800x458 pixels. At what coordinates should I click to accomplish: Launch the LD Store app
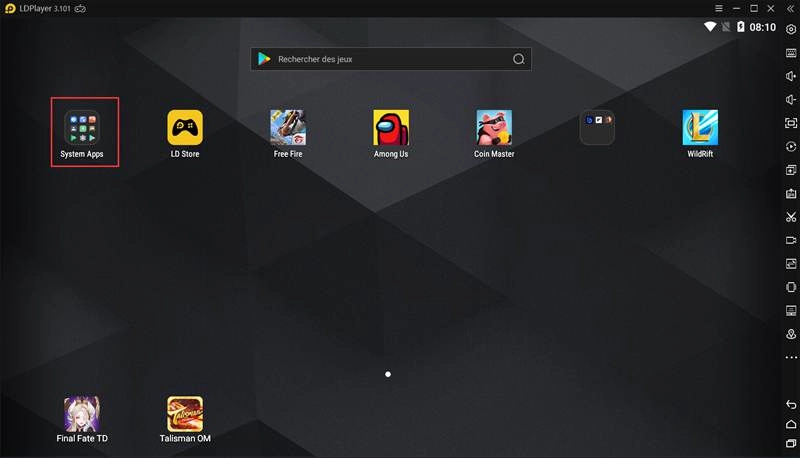tap(184, 128)
